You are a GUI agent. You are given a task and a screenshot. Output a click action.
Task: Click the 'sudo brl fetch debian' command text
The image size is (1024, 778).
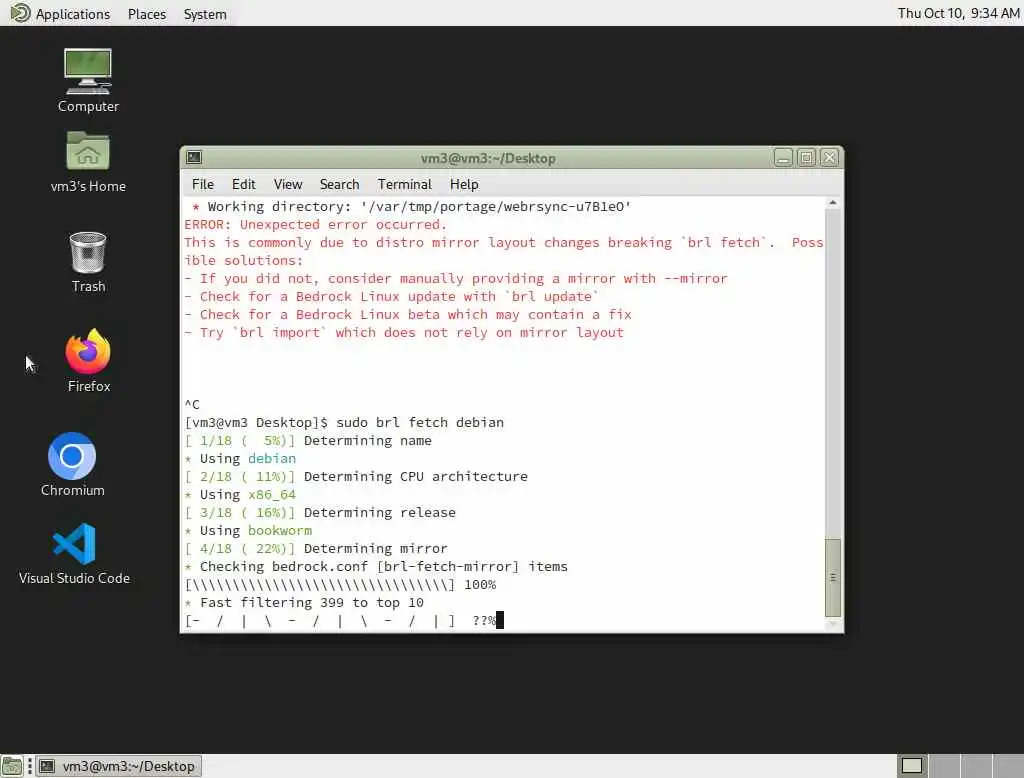[x=420, y=423]
